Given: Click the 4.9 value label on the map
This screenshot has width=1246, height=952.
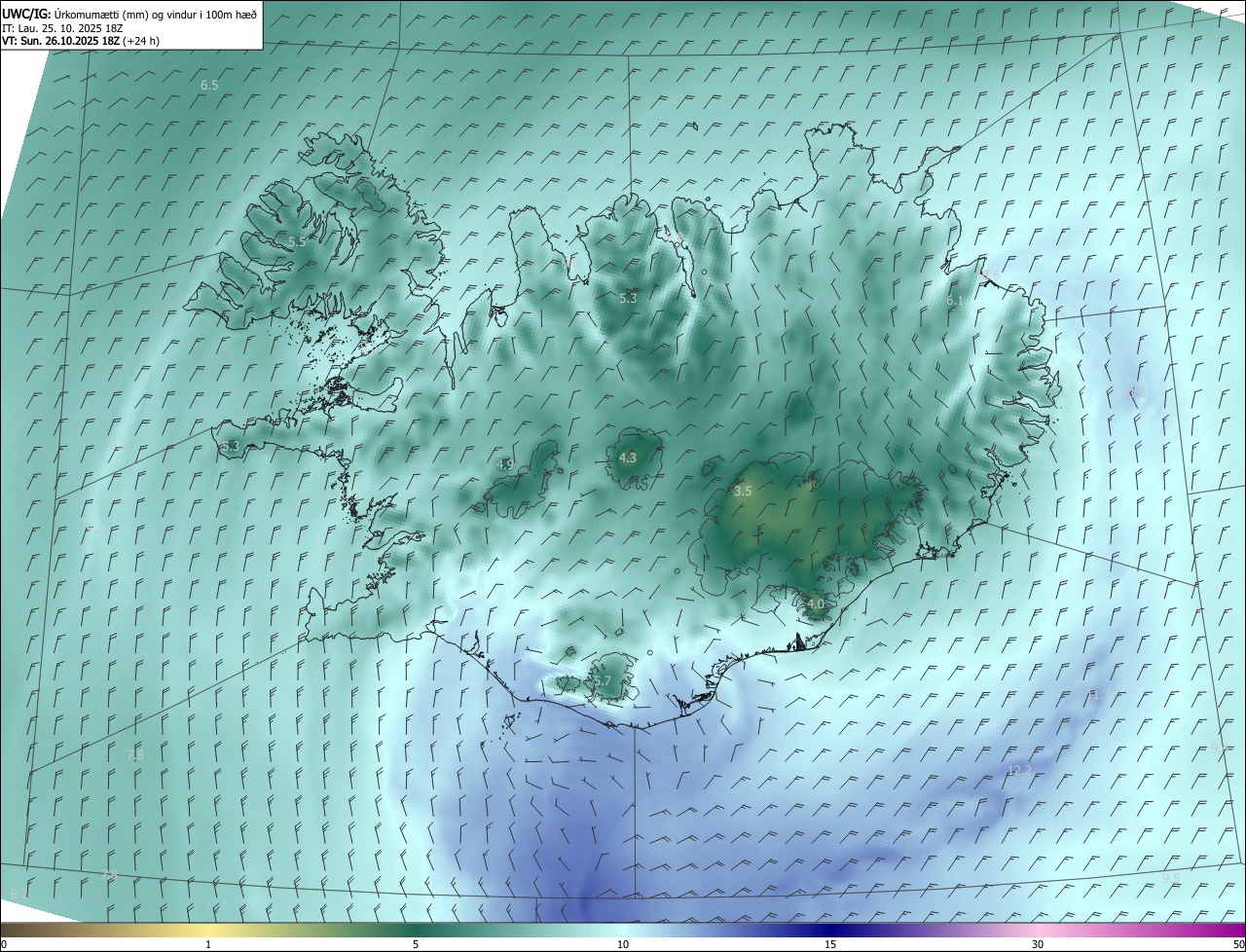Looking at the screenshot, I should (504, 464).
